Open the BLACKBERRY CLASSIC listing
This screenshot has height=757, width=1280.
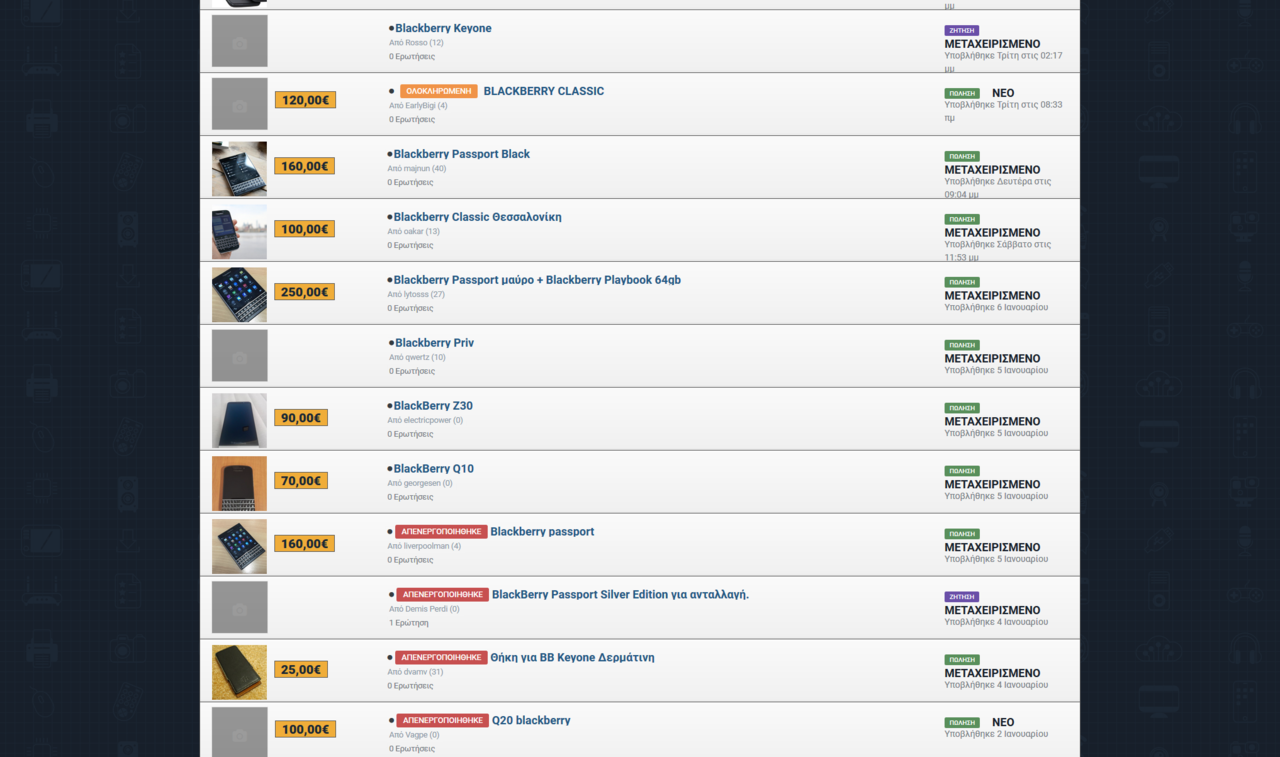click(544, 91)
